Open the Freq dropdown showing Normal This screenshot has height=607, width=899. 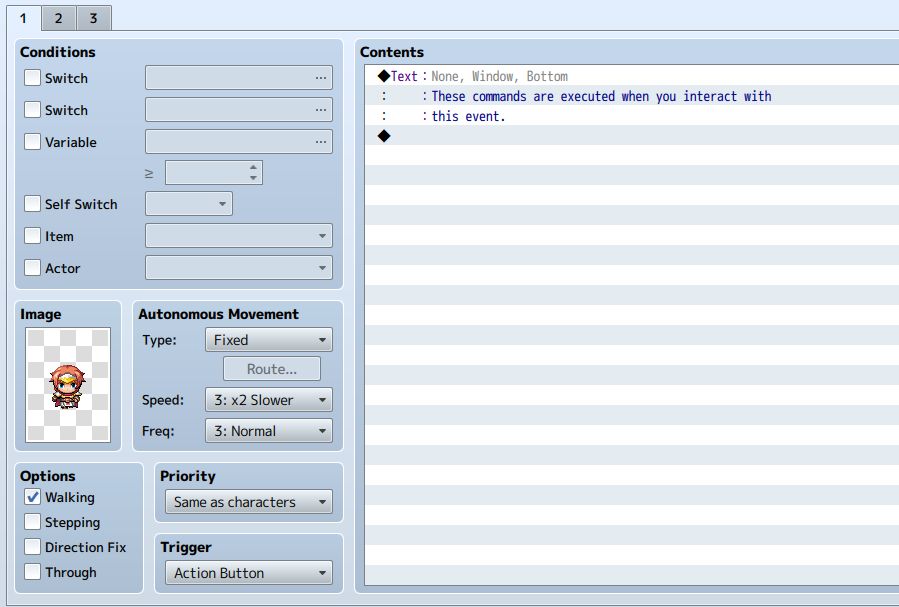(268, 431)
